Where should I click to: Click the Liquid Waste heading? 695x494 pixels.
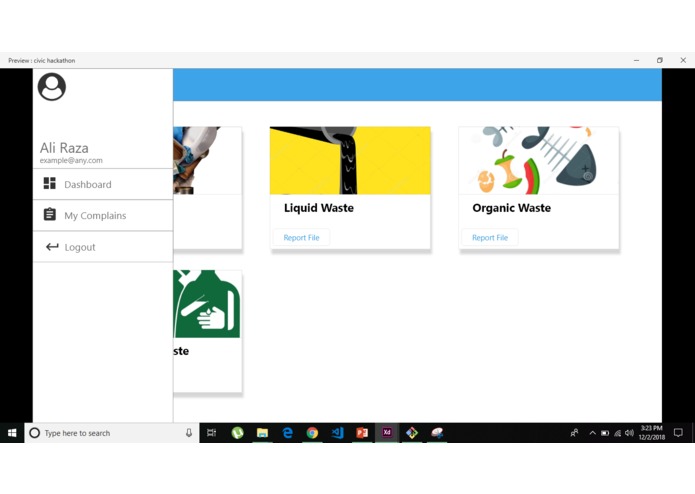[x=319, y=208]
